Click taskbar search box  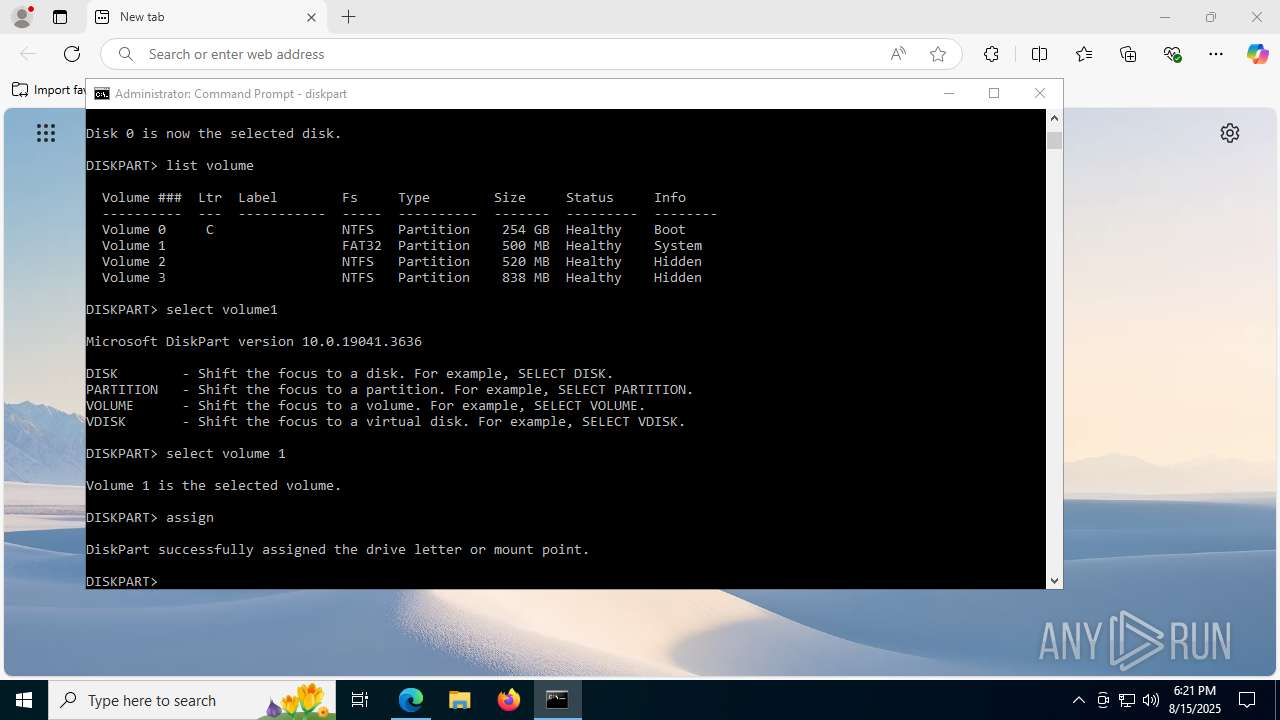[x=192, y=700]
